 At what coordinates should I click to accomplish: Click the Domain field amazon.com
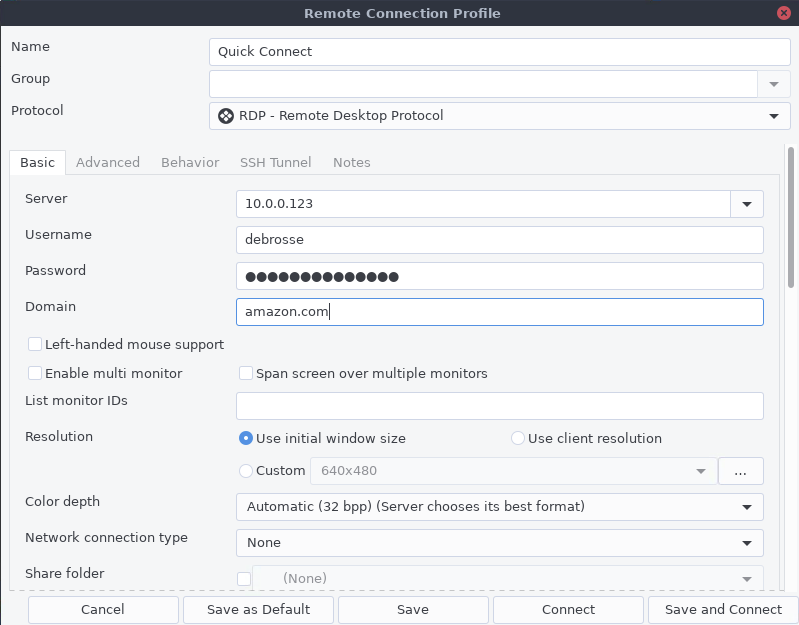499,312
